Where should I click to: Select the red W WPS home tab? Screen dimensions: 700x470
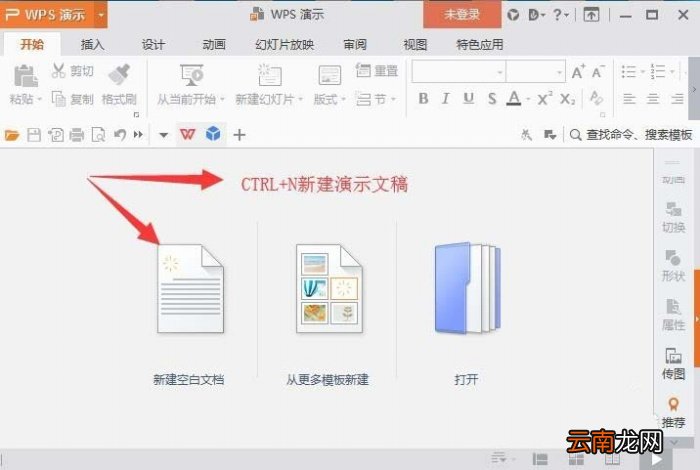coord(188,134)
